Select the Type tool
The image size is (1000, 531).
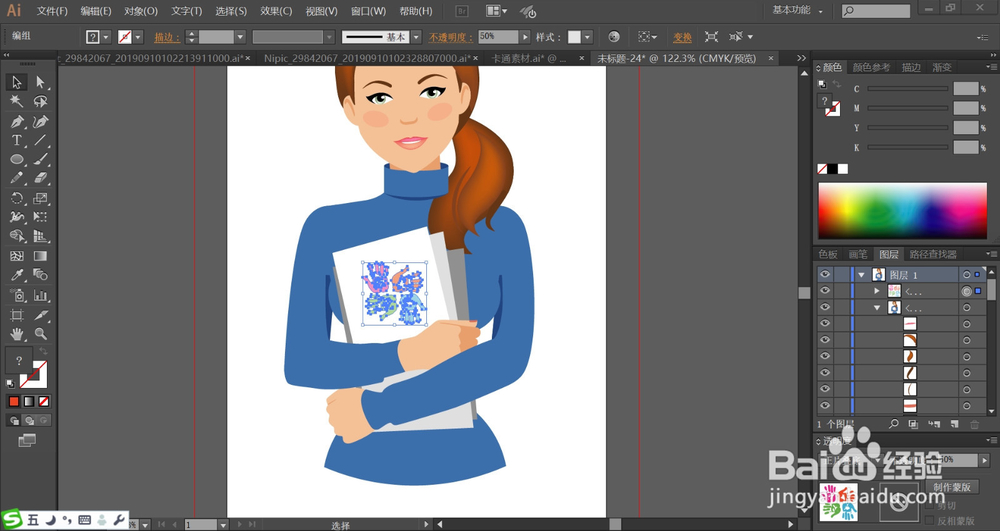click(x=17, y=140)
